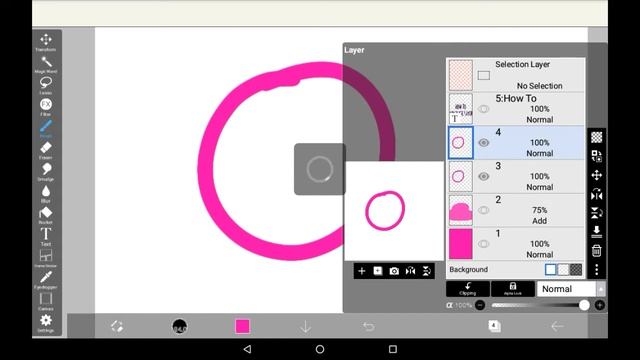Tap Android back navigation button
Image resolution: width=640 pixels, height=360 pixels.
pos(247,349)
